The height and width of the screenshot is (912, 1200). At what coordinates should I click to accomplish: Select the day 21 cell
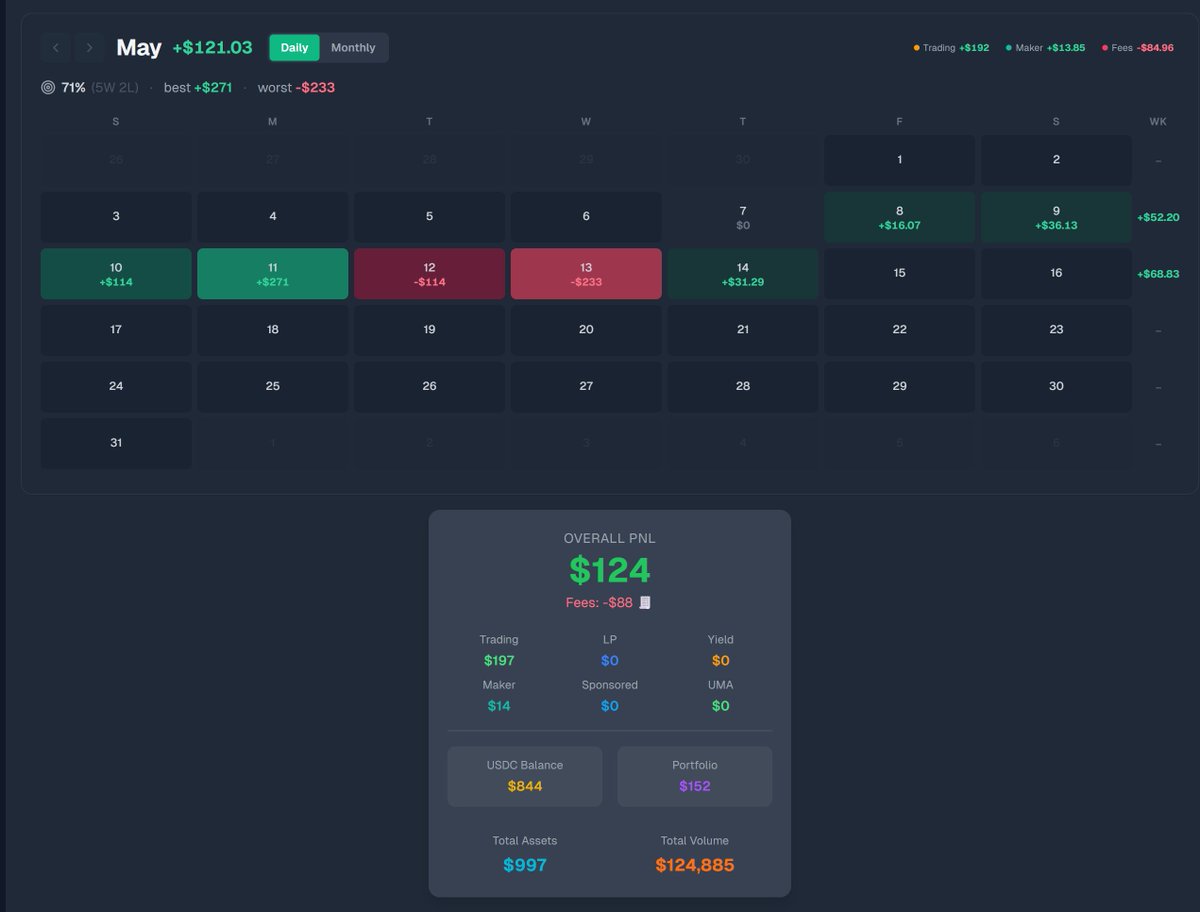tap(743, 330)
